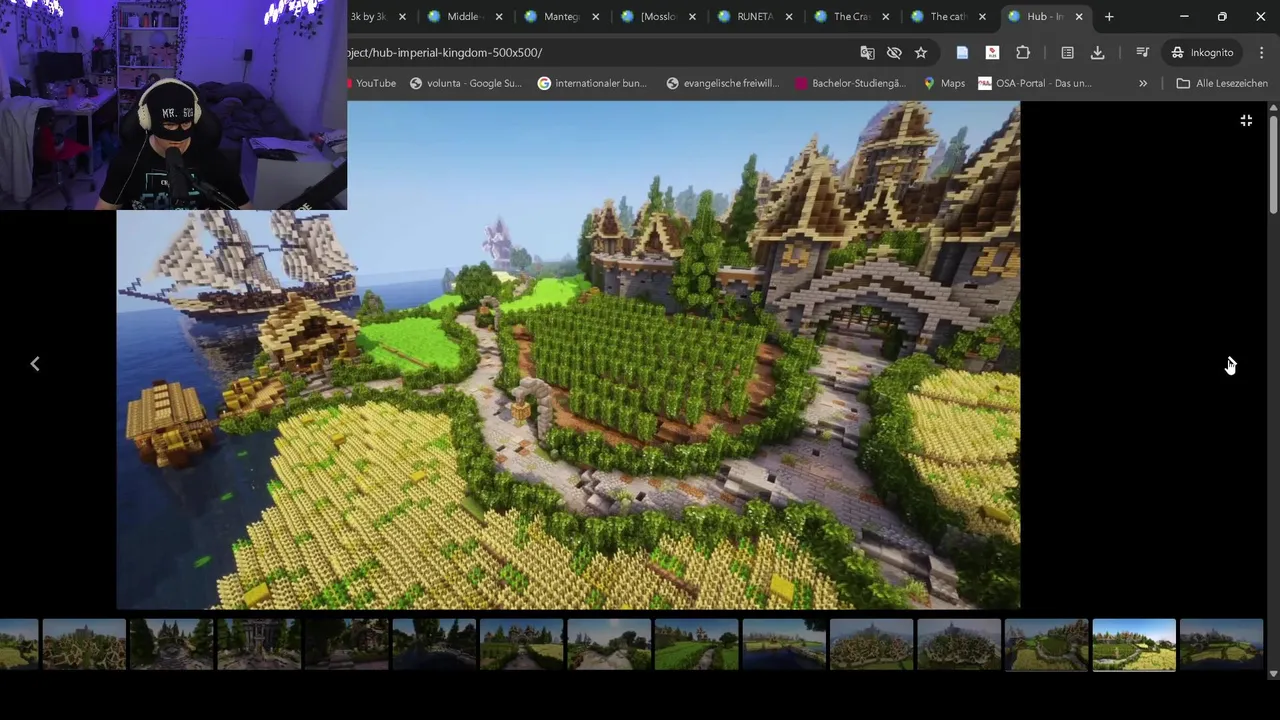Open the Inkognito profile chip
The image size is (1280, 720).
(x=1203, y=52)
